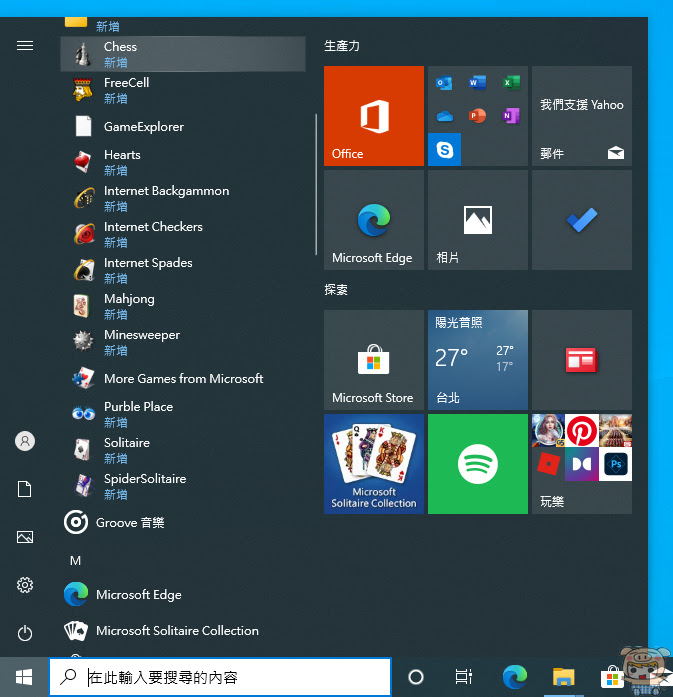The width and height of the screenshot is (673, 697).
Task: Launch SpiderSolitaire
Action: (183, 486)
